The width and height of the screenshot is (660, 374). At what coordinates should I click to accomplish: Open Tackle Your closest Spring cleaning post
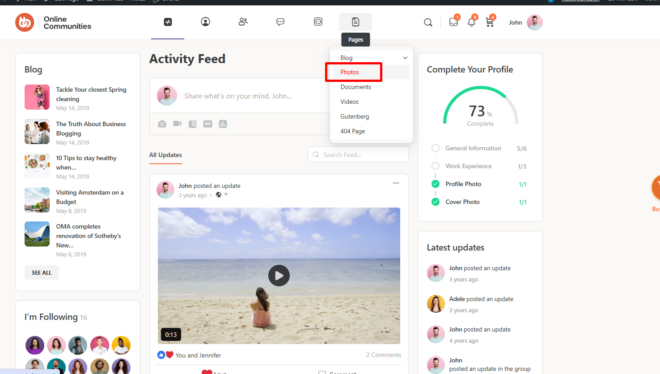(x=91, y=94)
